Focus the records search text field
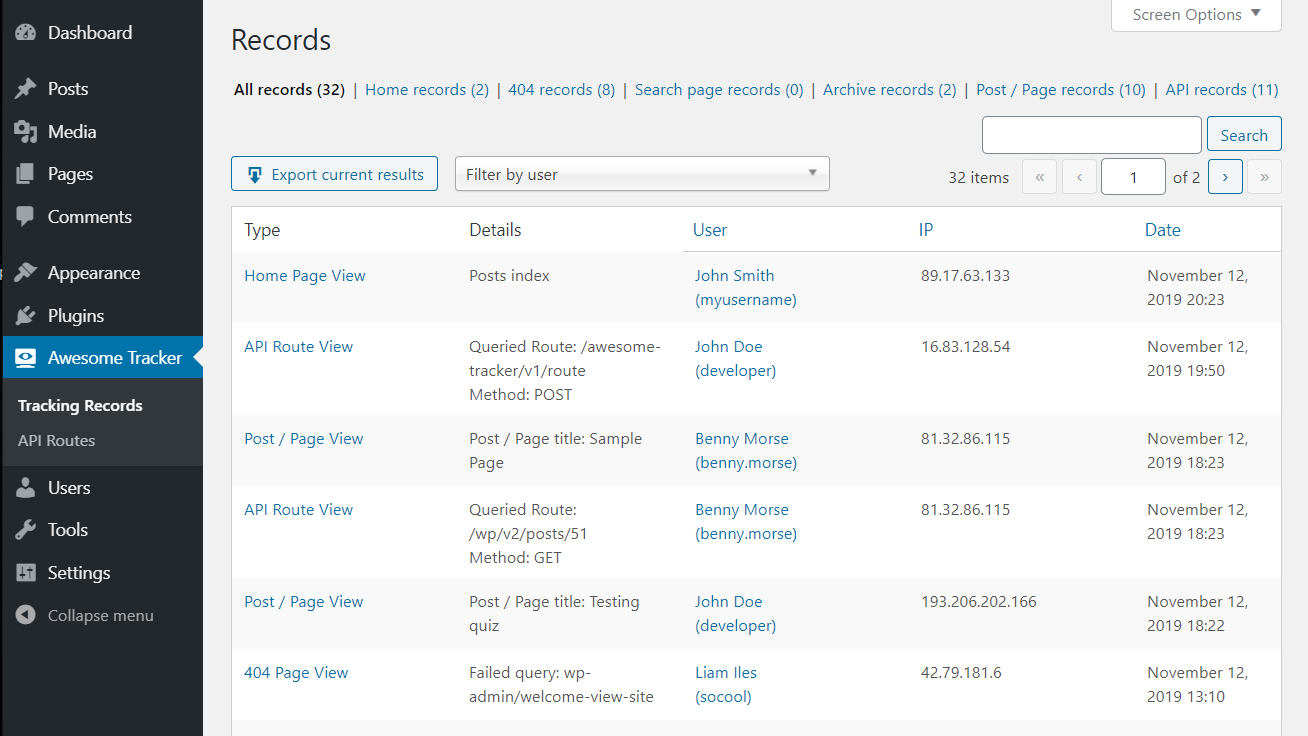 [x=1092, y=135]
